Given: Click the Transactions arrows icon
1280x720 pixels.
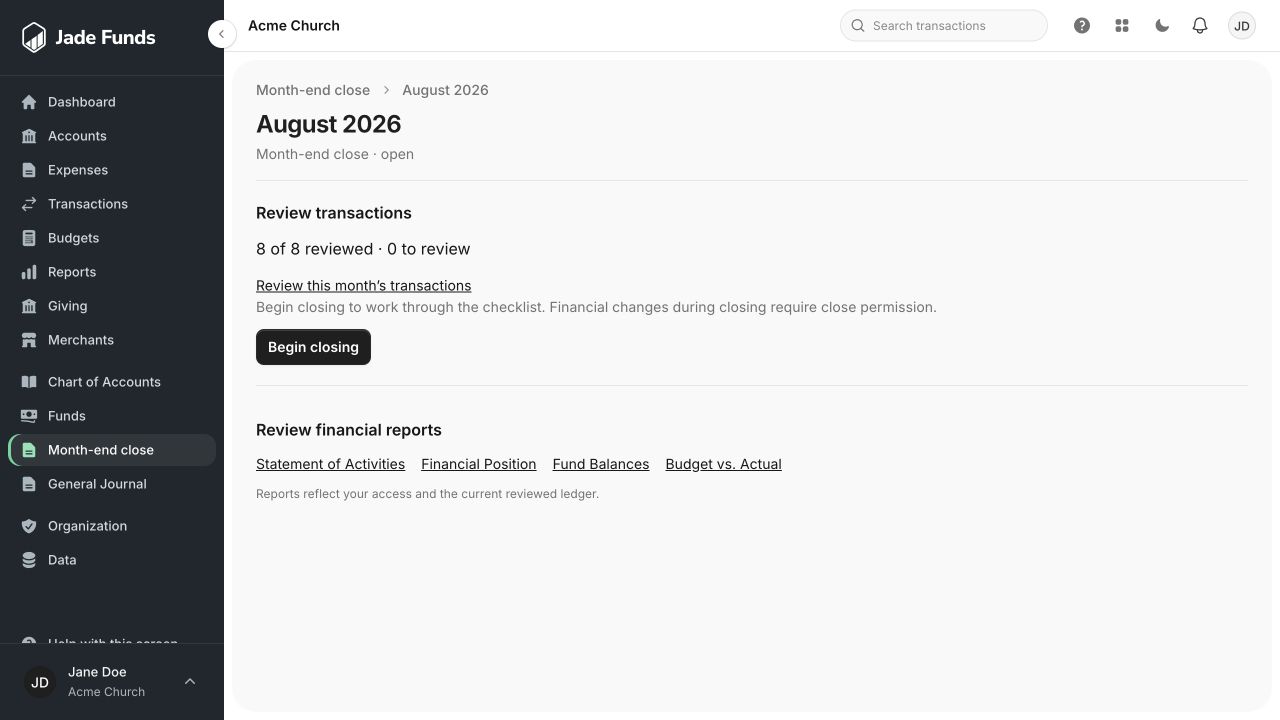Looking at the screenshot, I should (29, 204).
